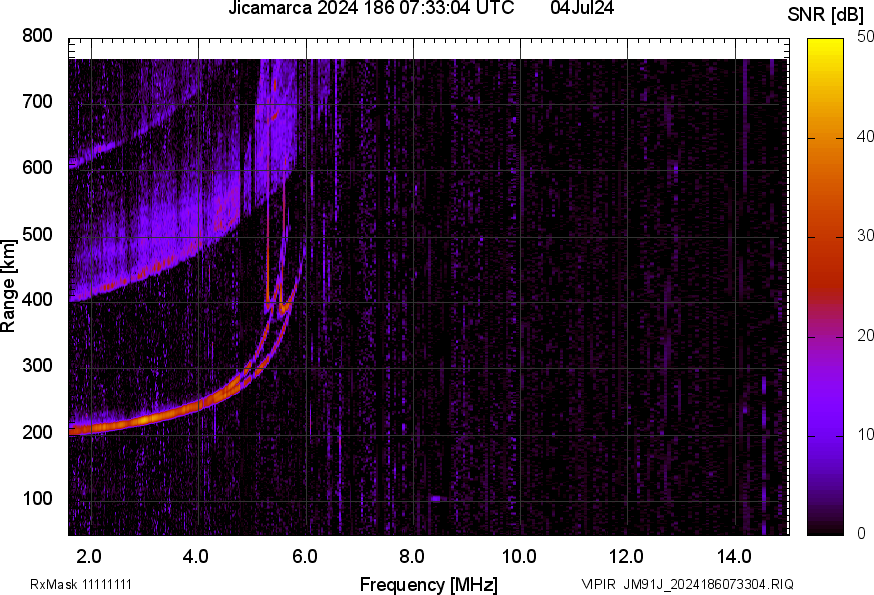This screenshot has width=874, height=595.
Task: Click the frequency tick label 8.0
Action: 412,557
